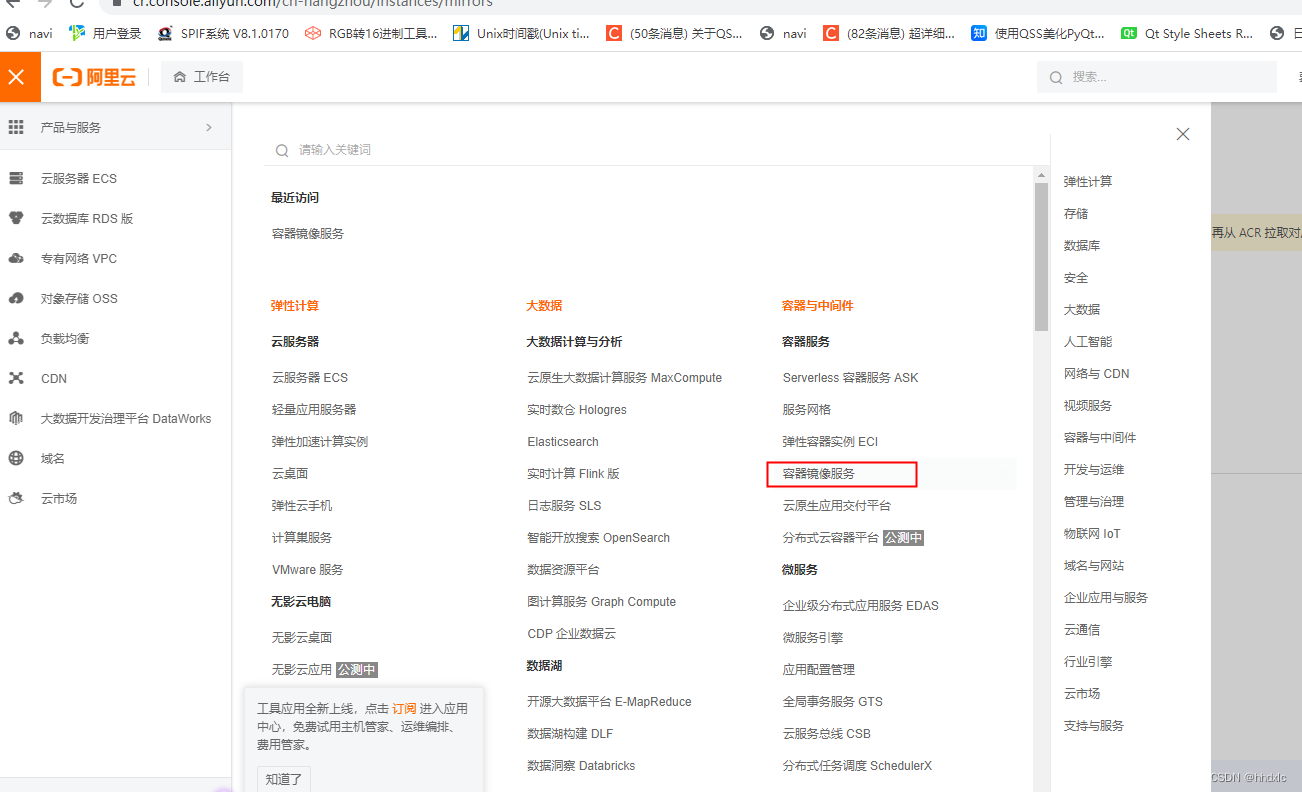Jump to 存储 category on right

[x=1076, y=214]
